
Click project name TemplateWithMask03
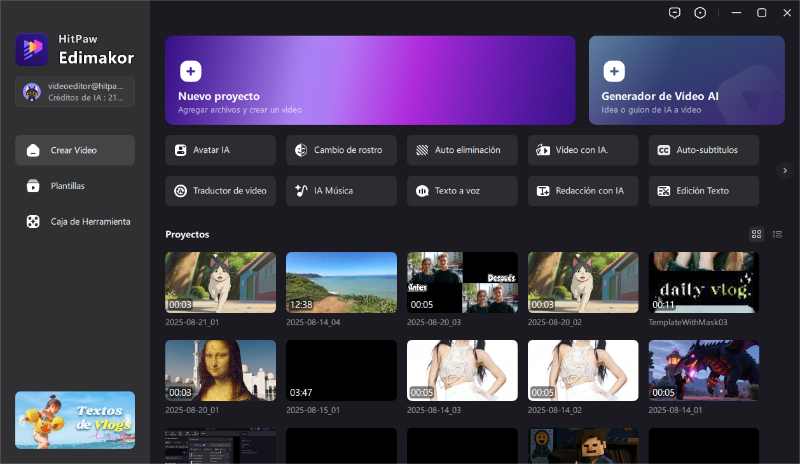click(x=688, y=322)
